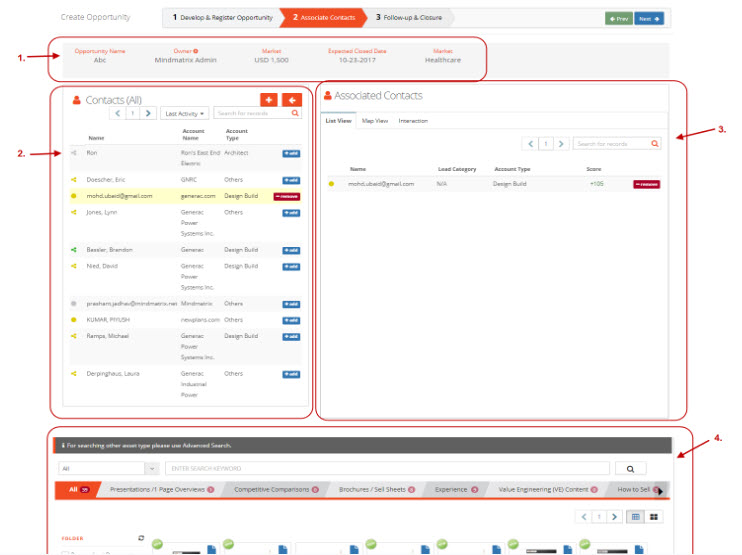Open Value Engineering (VE) Content tab
742x555 pixels.
pos(548,490)
